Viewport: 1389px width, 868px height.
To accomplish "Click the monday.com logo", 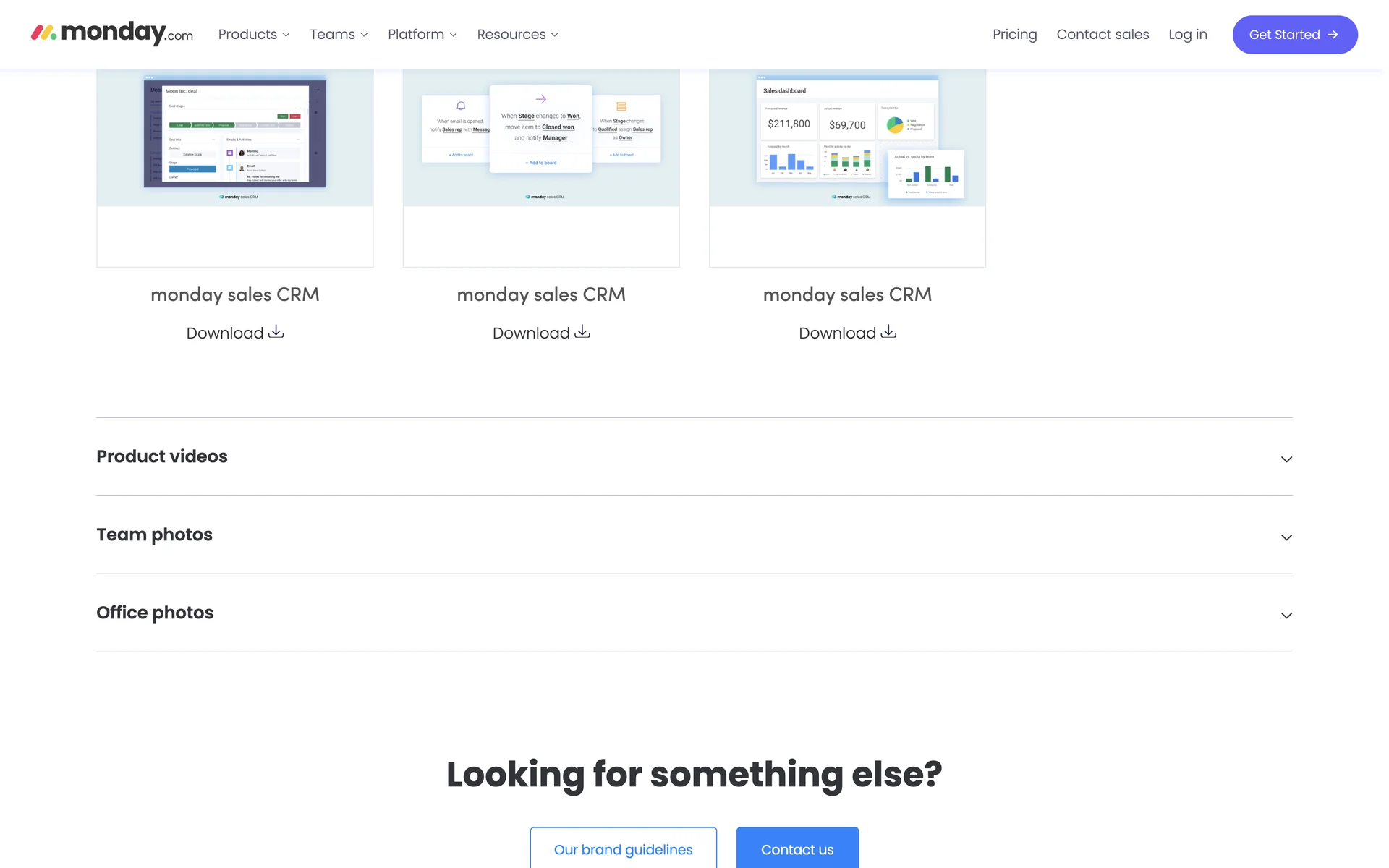I will click(x=112, y=33).
